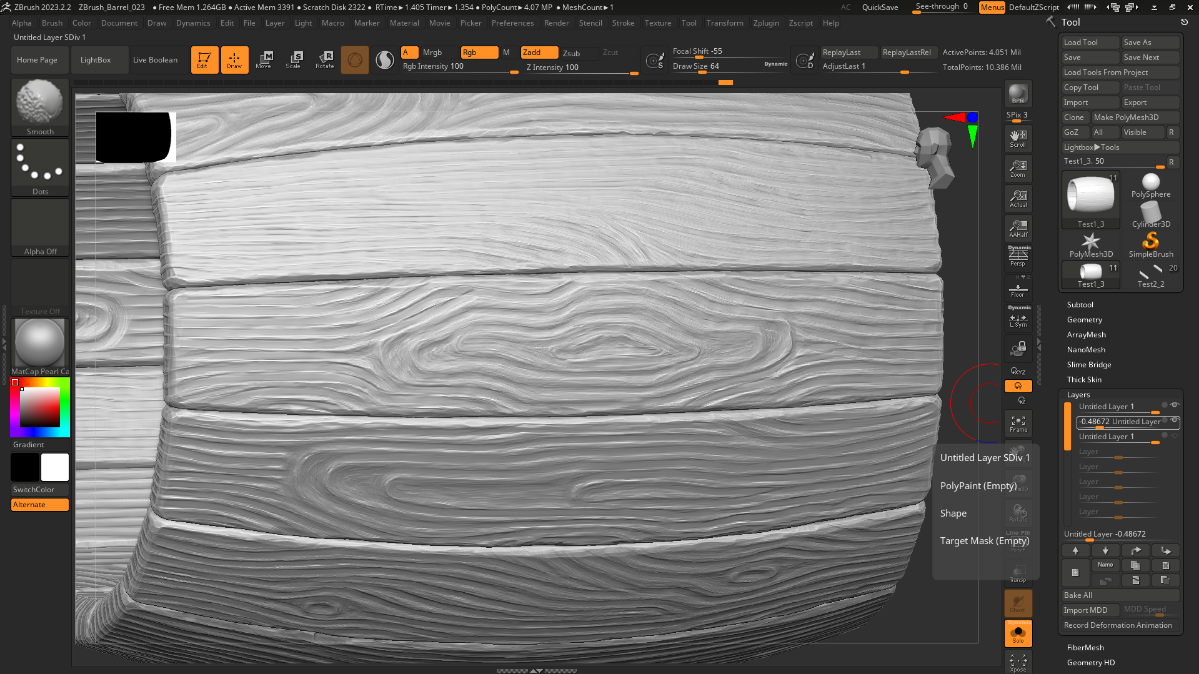This screenshot has height=674, width=1199.
Task: Activate the Draw mode icon
Action: 235,60
